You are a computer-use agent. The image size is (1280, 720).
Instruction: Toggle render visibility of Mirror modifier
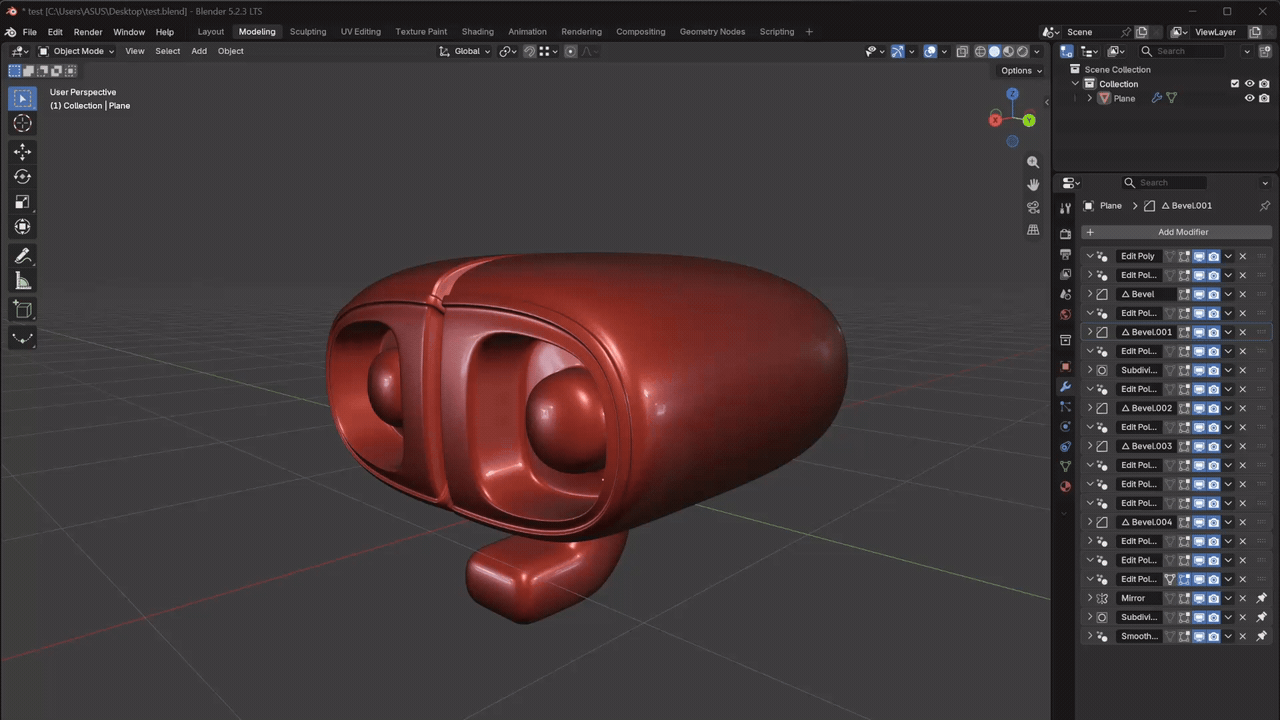pyautogui.click(x=1213, y=598)
